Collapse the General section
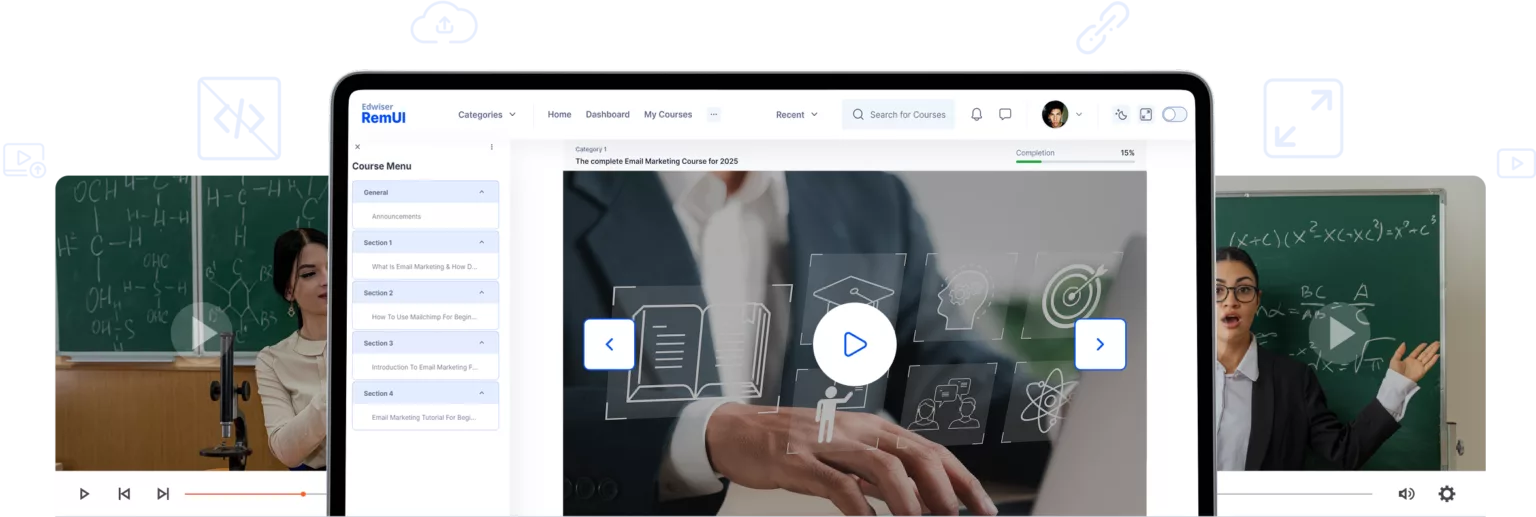The height and width of the screenshot is (517, 1536). click(x=481, y=192)
